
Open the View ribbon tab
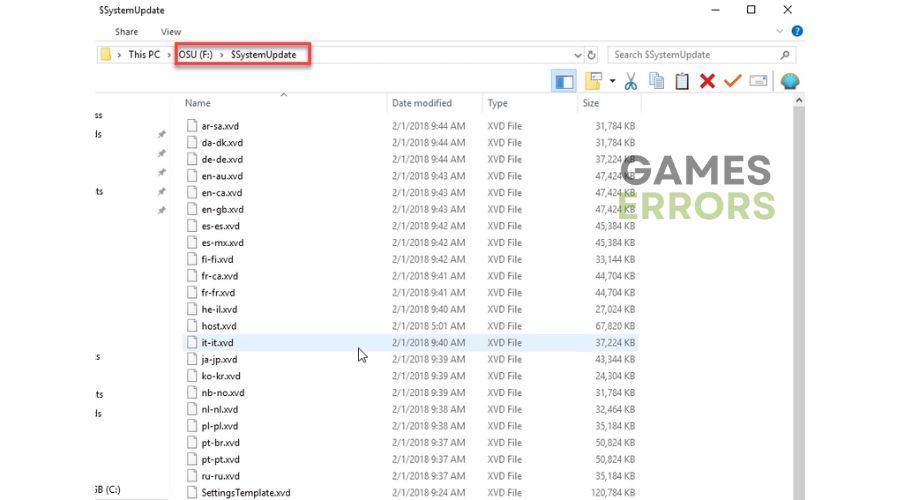point(170,32)
